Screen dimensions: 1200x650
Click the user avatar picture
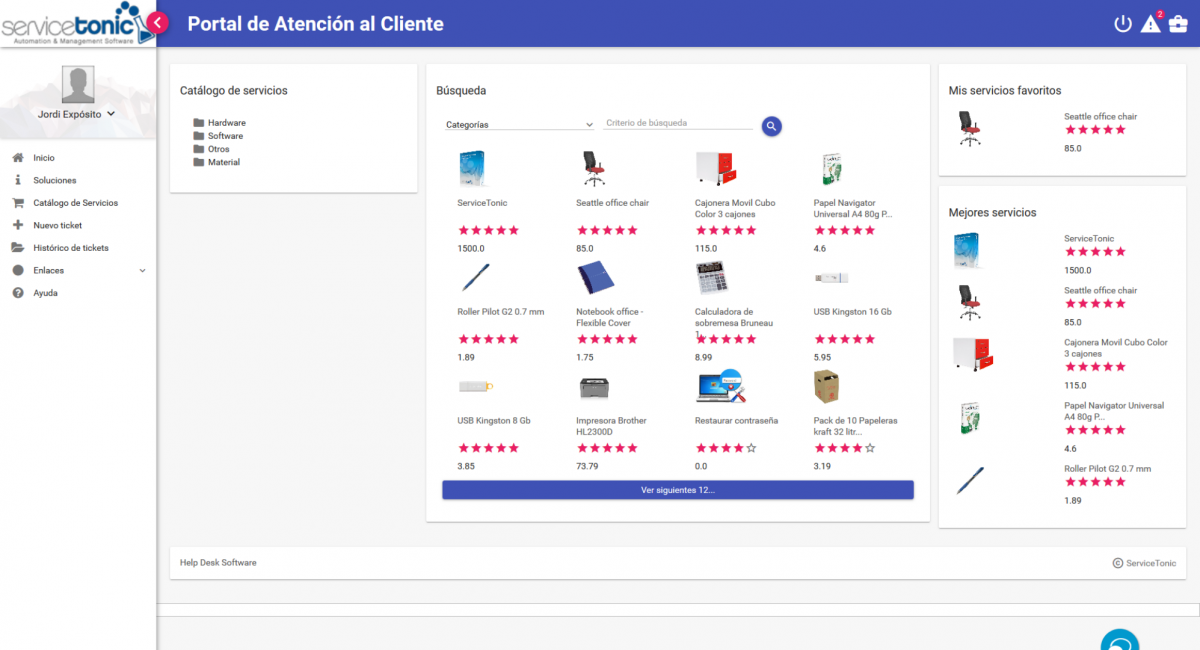(x=78, y=85)
